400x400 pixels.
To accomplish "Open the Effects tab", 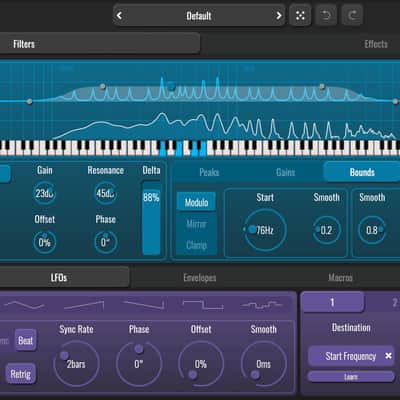I will tap(376, 44).
